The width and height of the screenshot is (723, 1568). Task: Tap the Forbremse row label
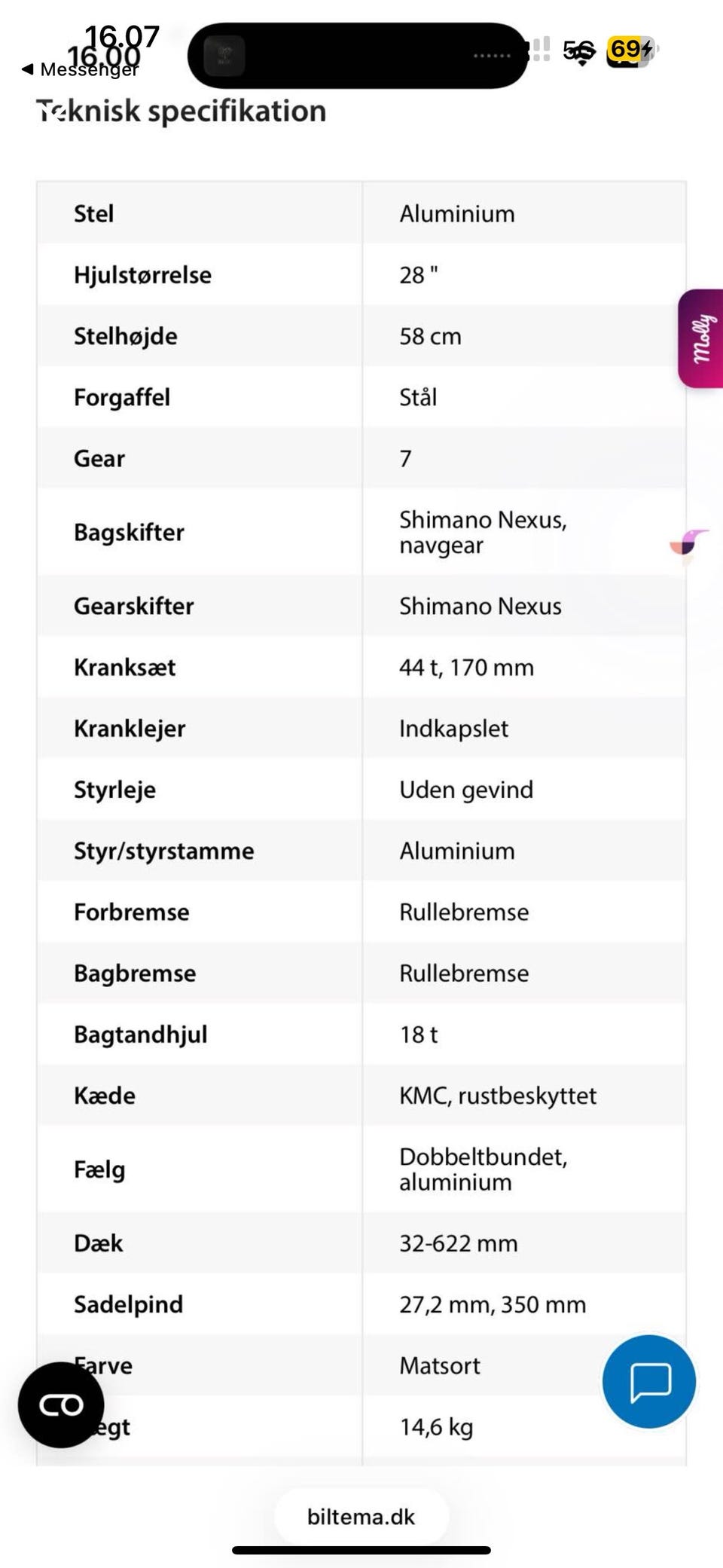coord(132,912)
